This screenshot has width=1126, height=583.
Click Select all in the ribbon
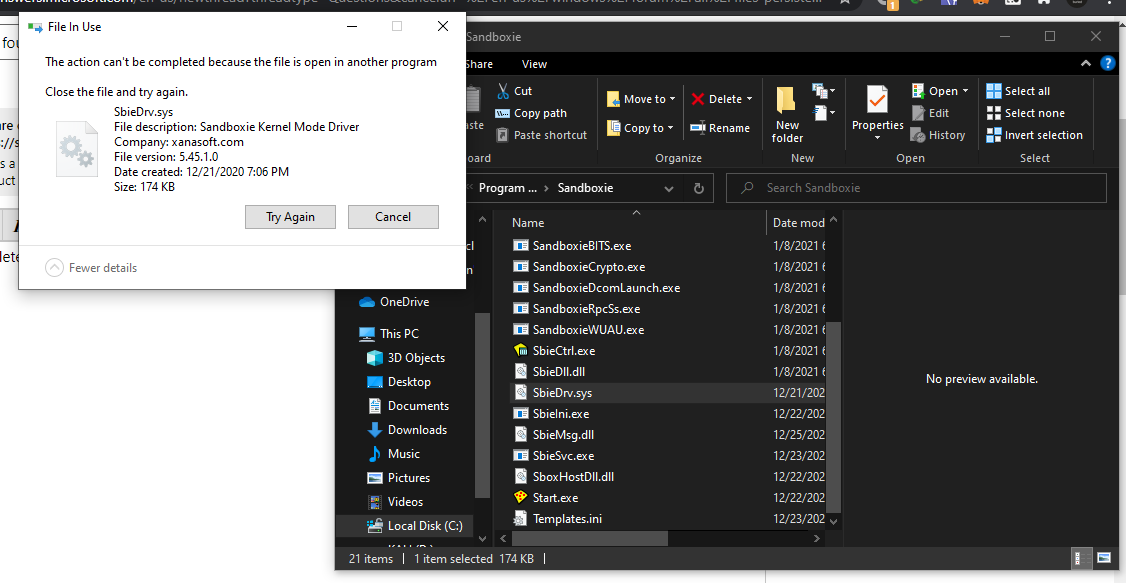(1018, 91)
